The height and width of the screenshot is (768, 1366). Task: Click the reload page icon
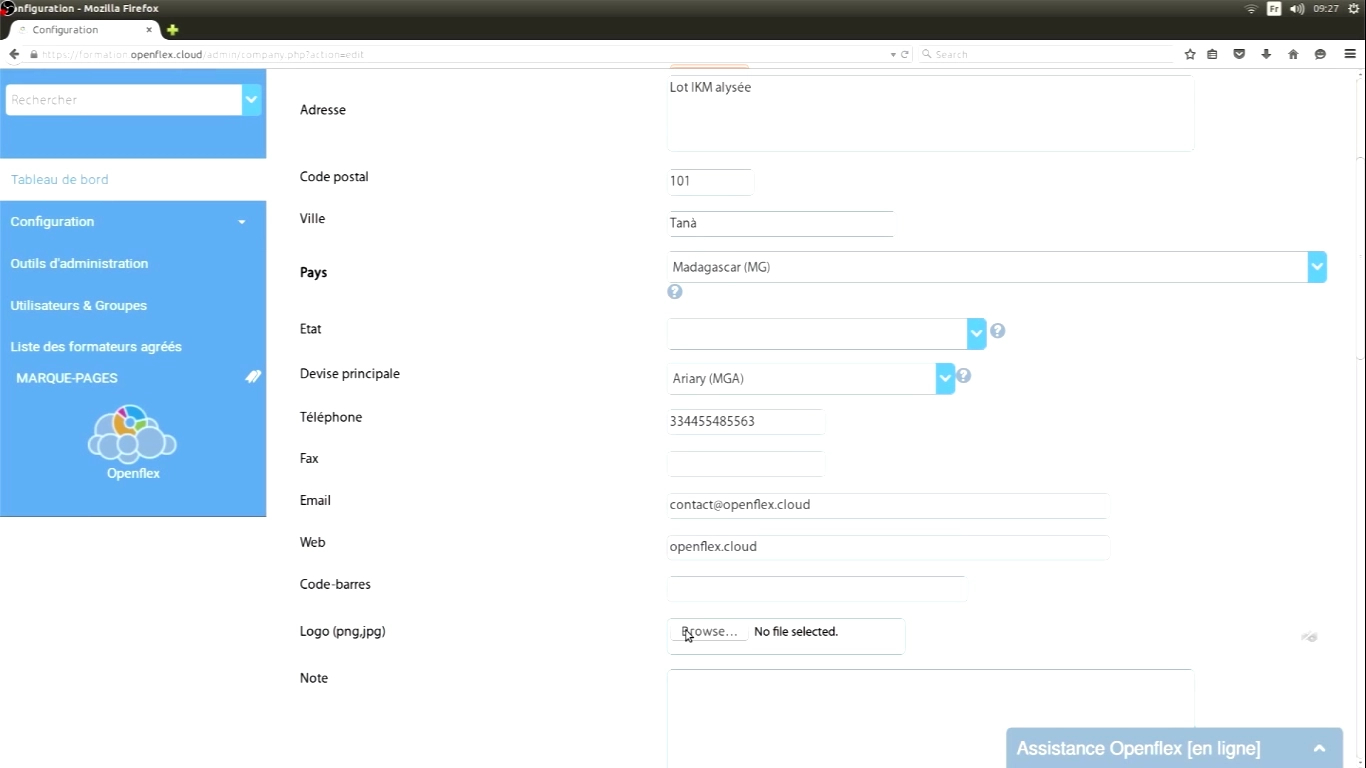[905, 54]
